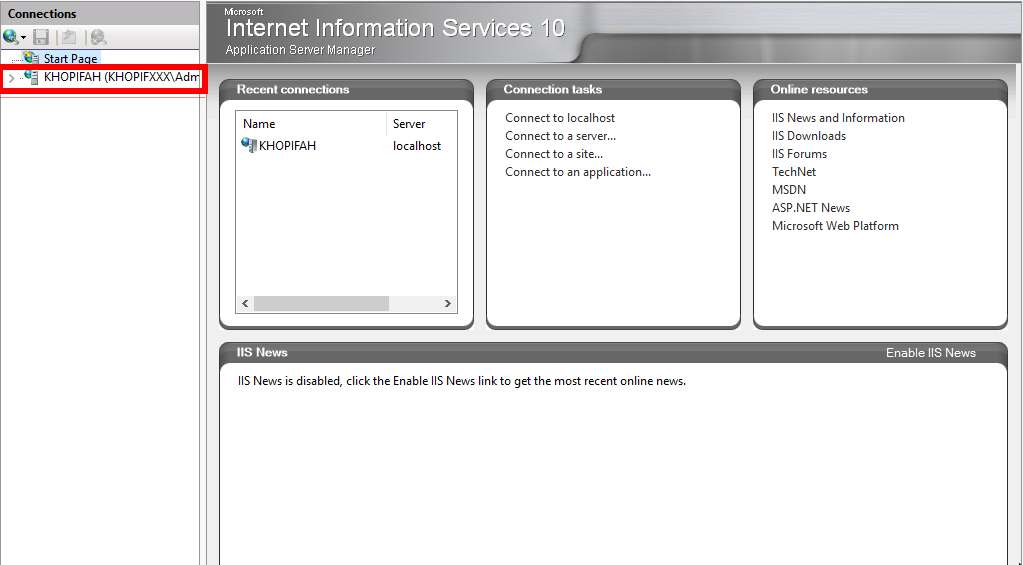Open the MSDN link

[x=789, y=190]
